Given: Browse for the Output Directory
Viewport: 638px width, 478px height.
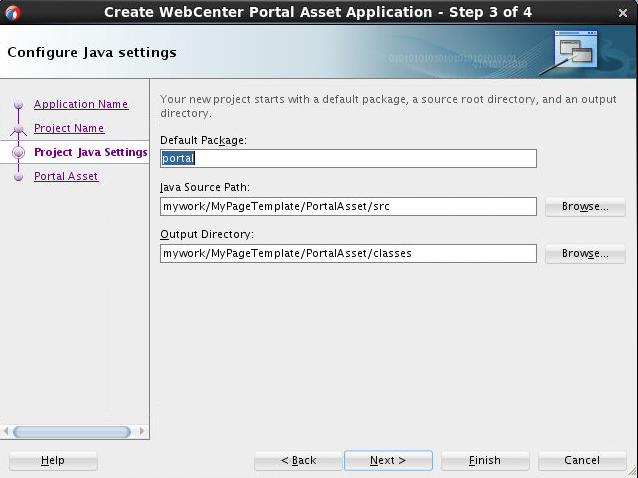Looking at the screenshot, I should (x=585, y=254).
